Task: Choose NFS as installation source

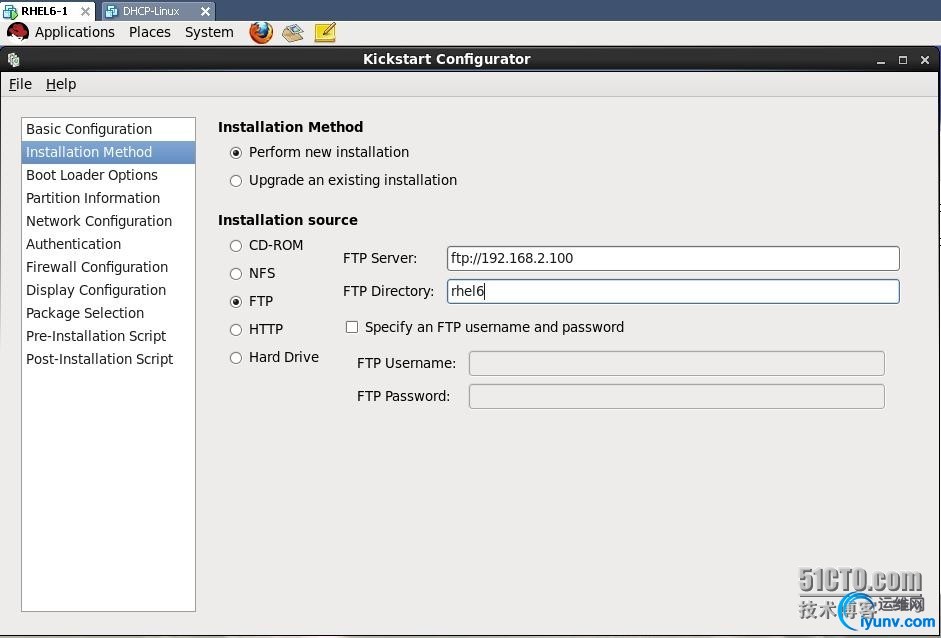Action: pos(236,274)
